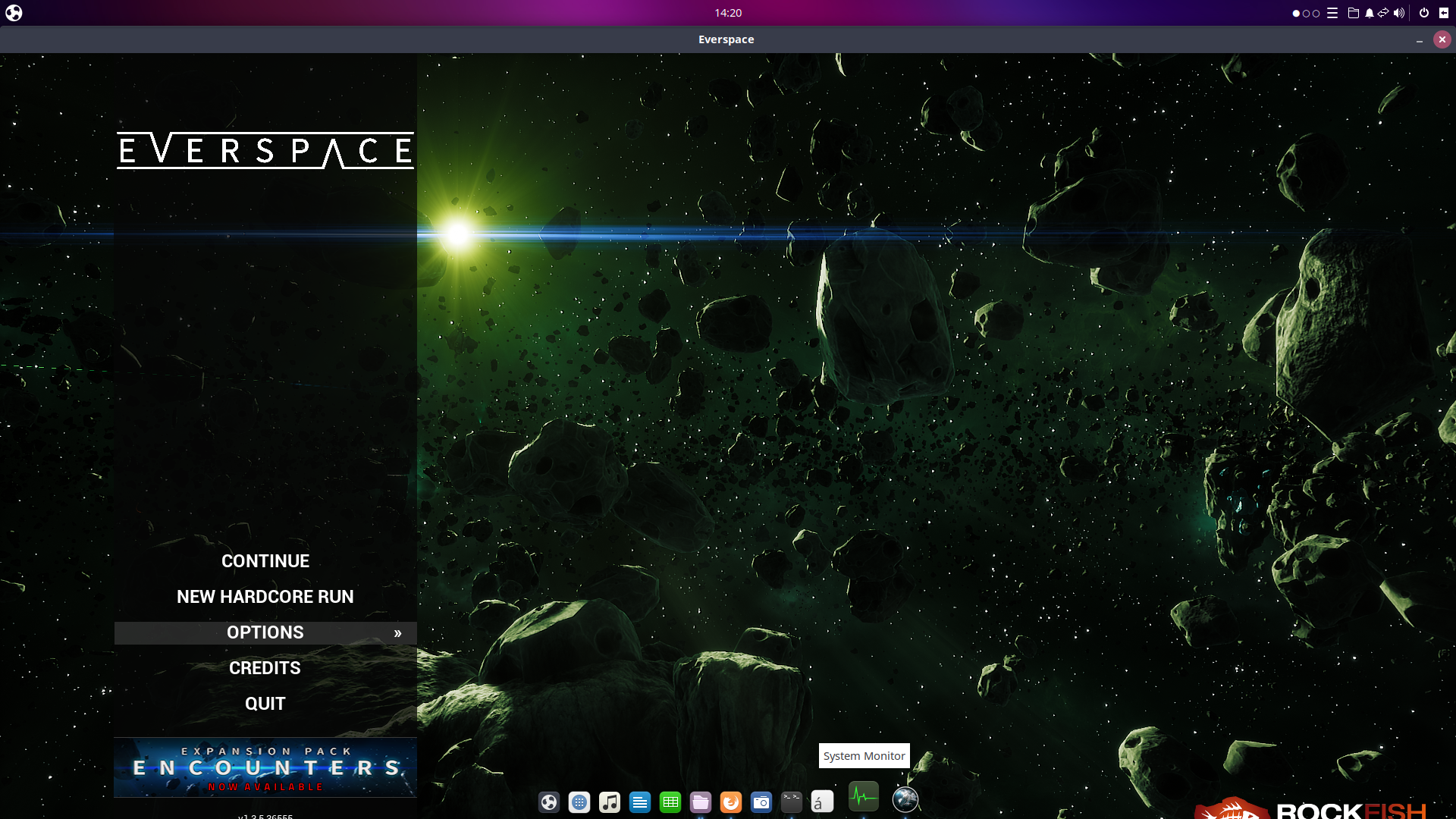Open the Terminal from the dock

tap(791, 802)
